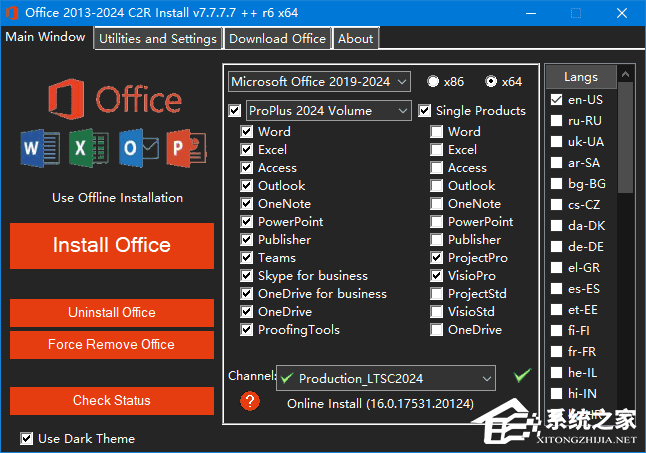Viewport: 646px width, 453px height.
Task: Click Force Remove Office button
Action: (x=112, y=345)
